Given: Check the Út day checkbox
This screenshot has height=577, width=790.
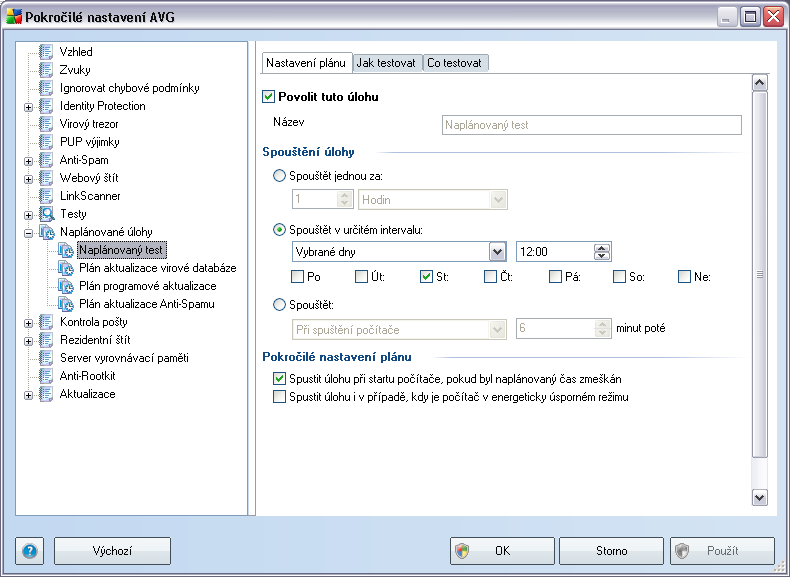Looking at the screenshot, I should (x=361, y=277).
